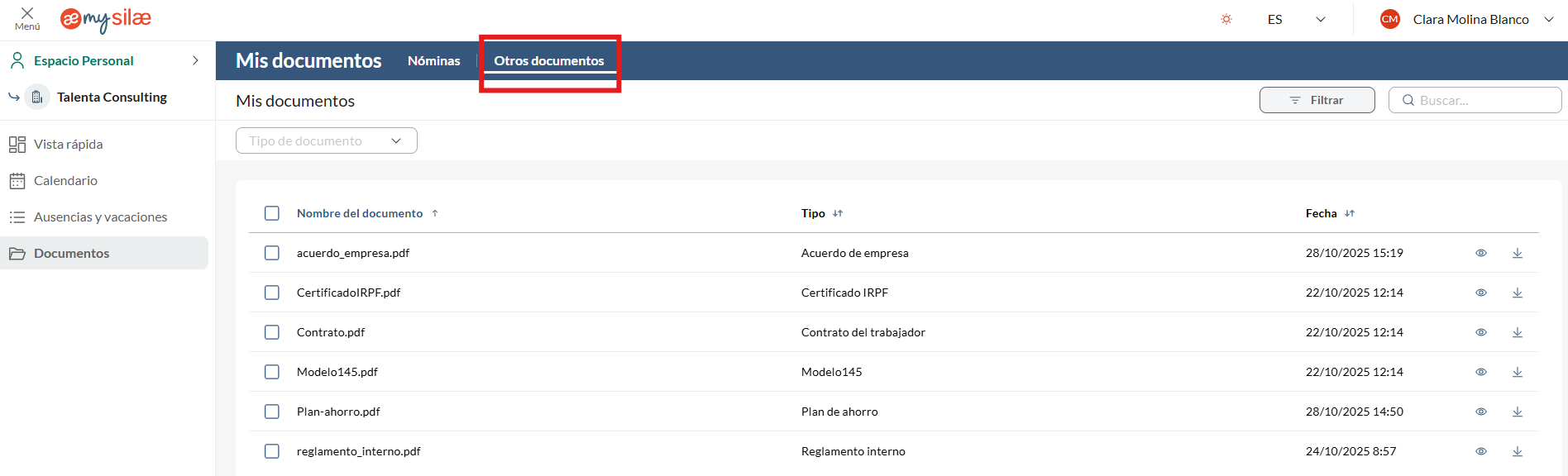
Task: Download the acuerdo_empresa.pdf file
Action: [1518, 253]
